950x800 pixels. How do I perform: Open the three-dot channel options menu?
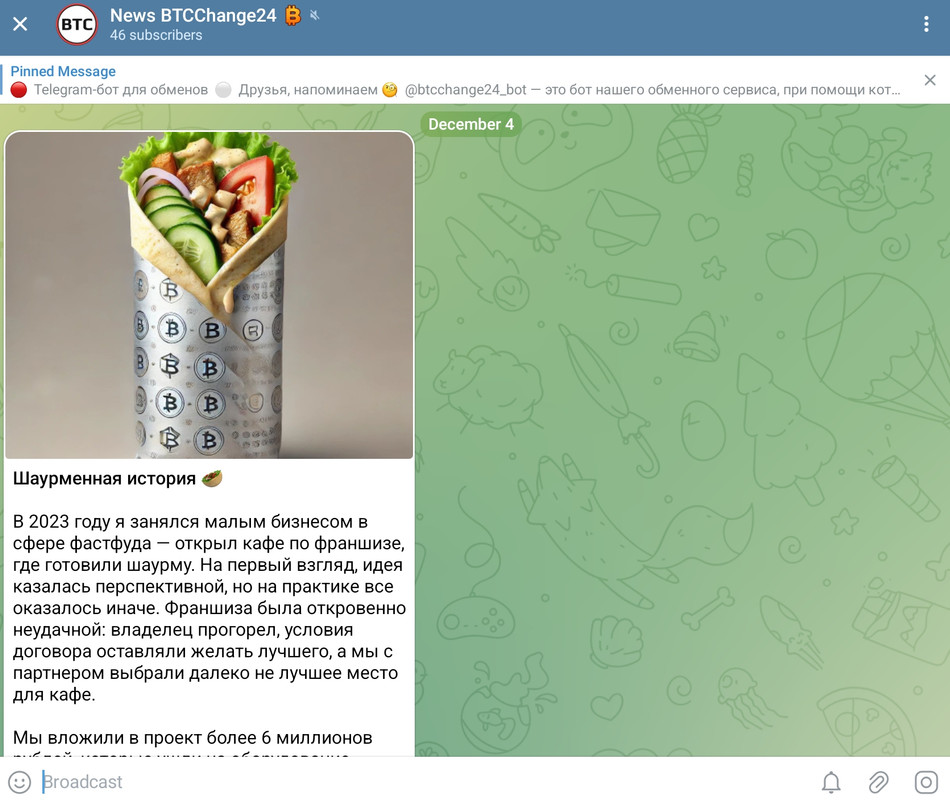[x=926, y=24]
